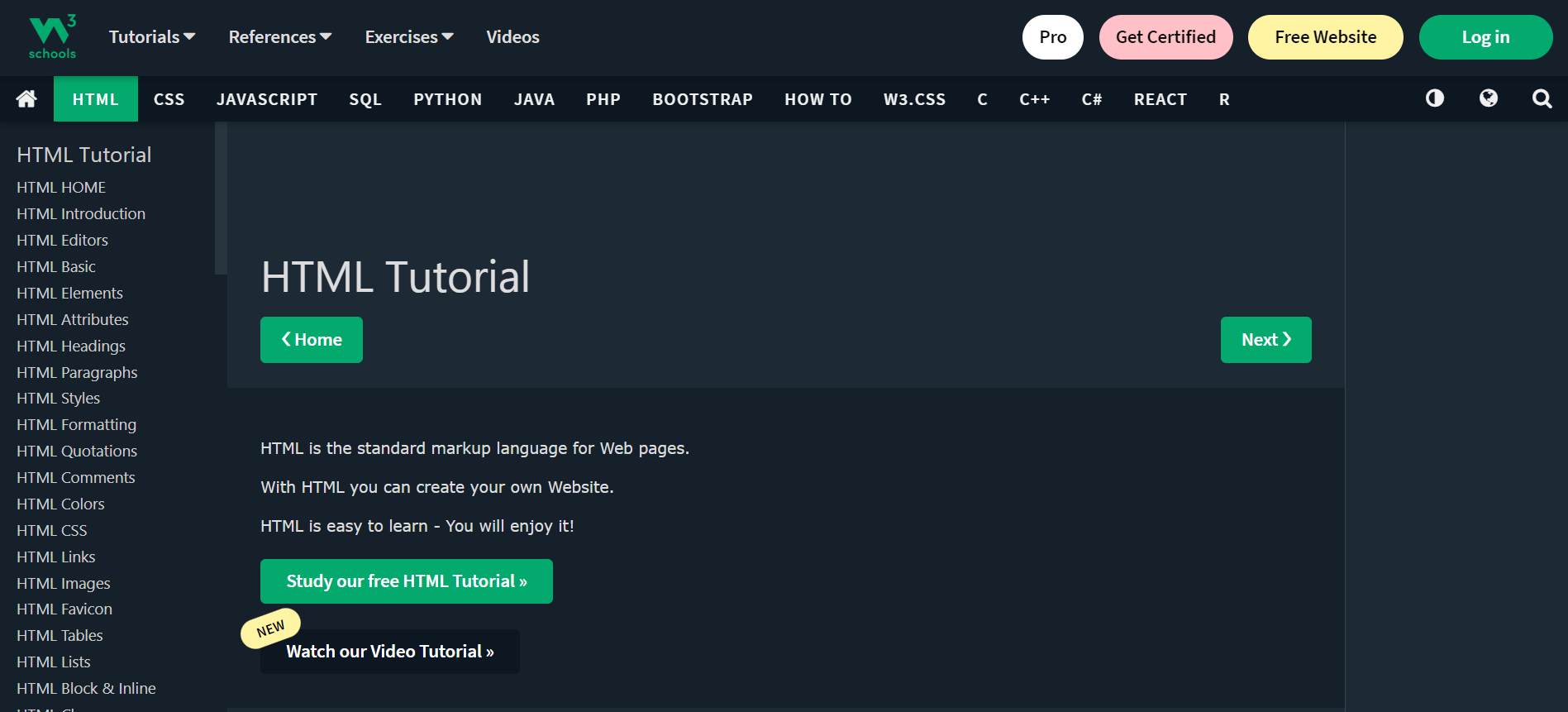
Task: Click the Get Certified button
Action: point(1165,37)
